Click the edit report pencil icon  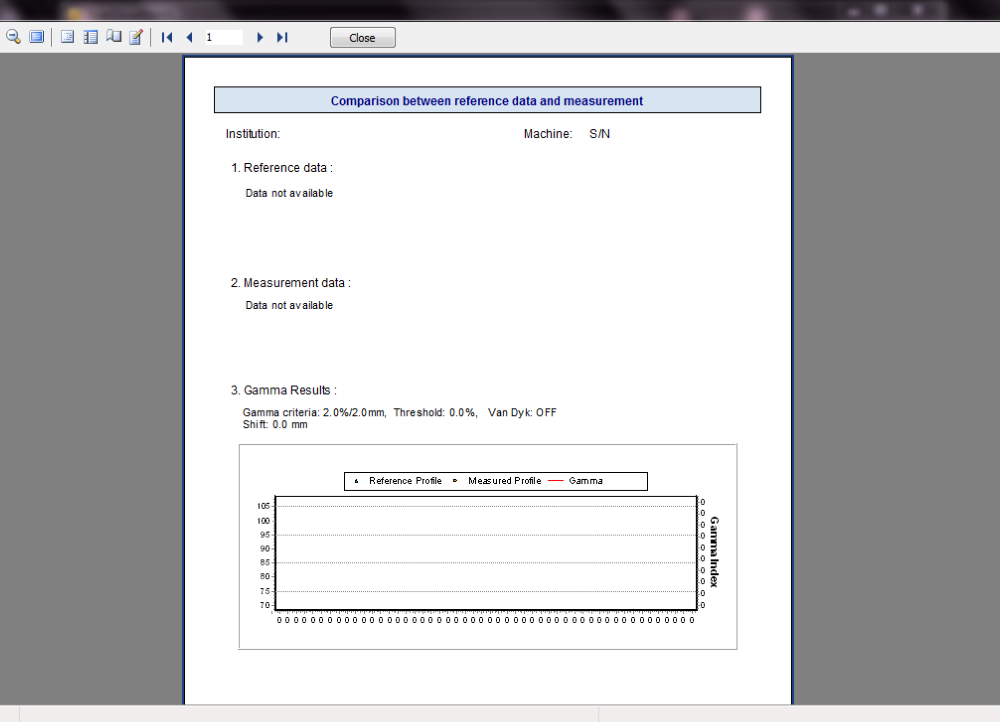pos(136,37)
